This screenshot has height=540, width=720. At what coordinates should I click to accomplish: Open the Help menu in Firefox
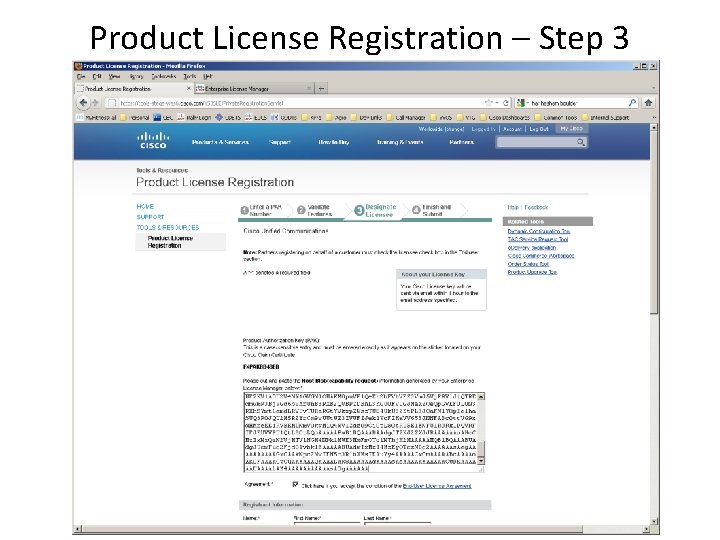point(208,77)
